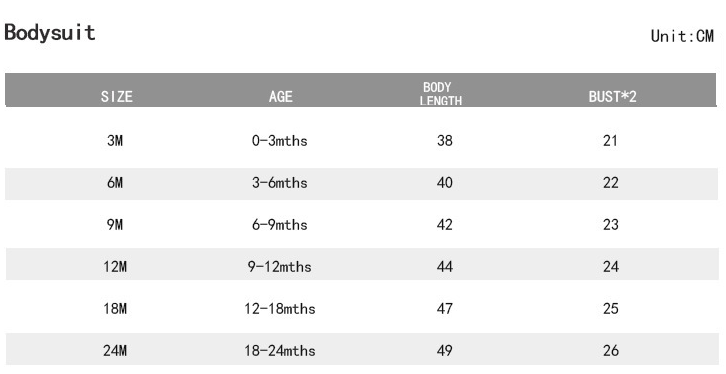Click the 6M size cell
This screenshot has width=726, height=374.
click(115, 182)
